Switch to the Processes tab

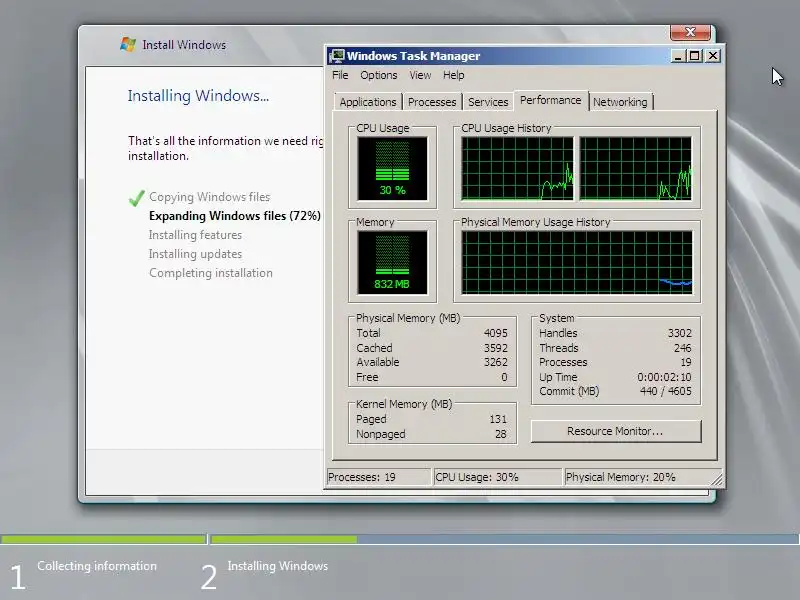(432, 102)
